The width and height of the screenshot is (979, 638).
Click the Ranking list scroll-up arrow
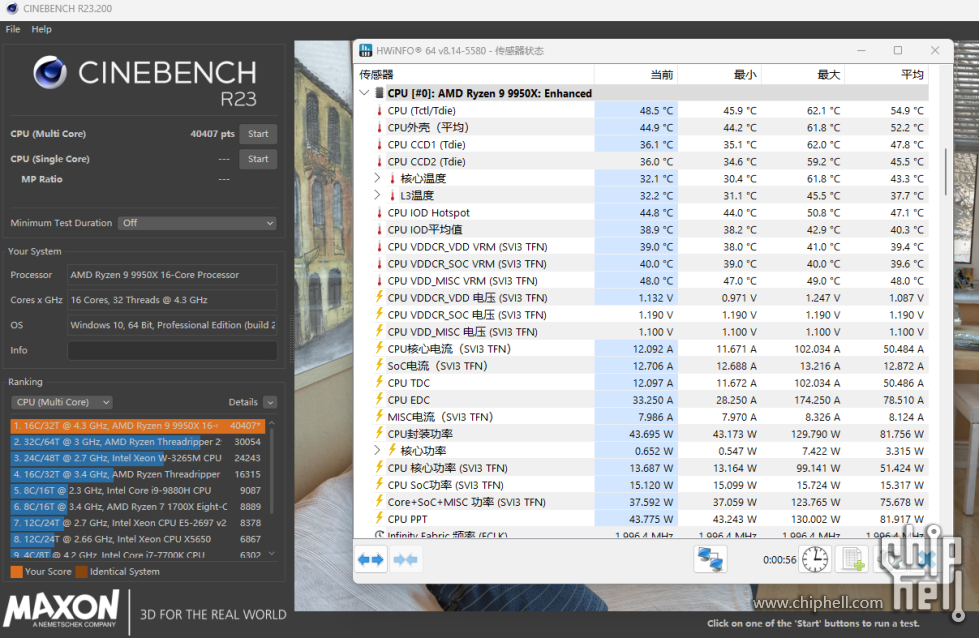tap(272, 423)
